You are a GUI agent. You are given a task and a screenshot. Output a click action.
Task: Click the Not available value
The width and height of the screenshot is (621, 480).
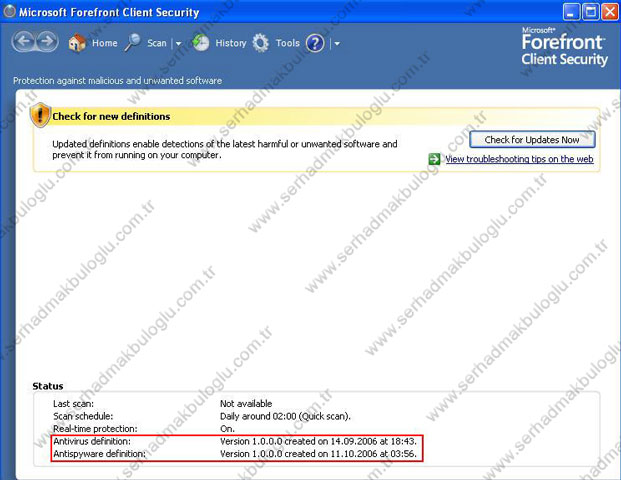tap(246, 404)
